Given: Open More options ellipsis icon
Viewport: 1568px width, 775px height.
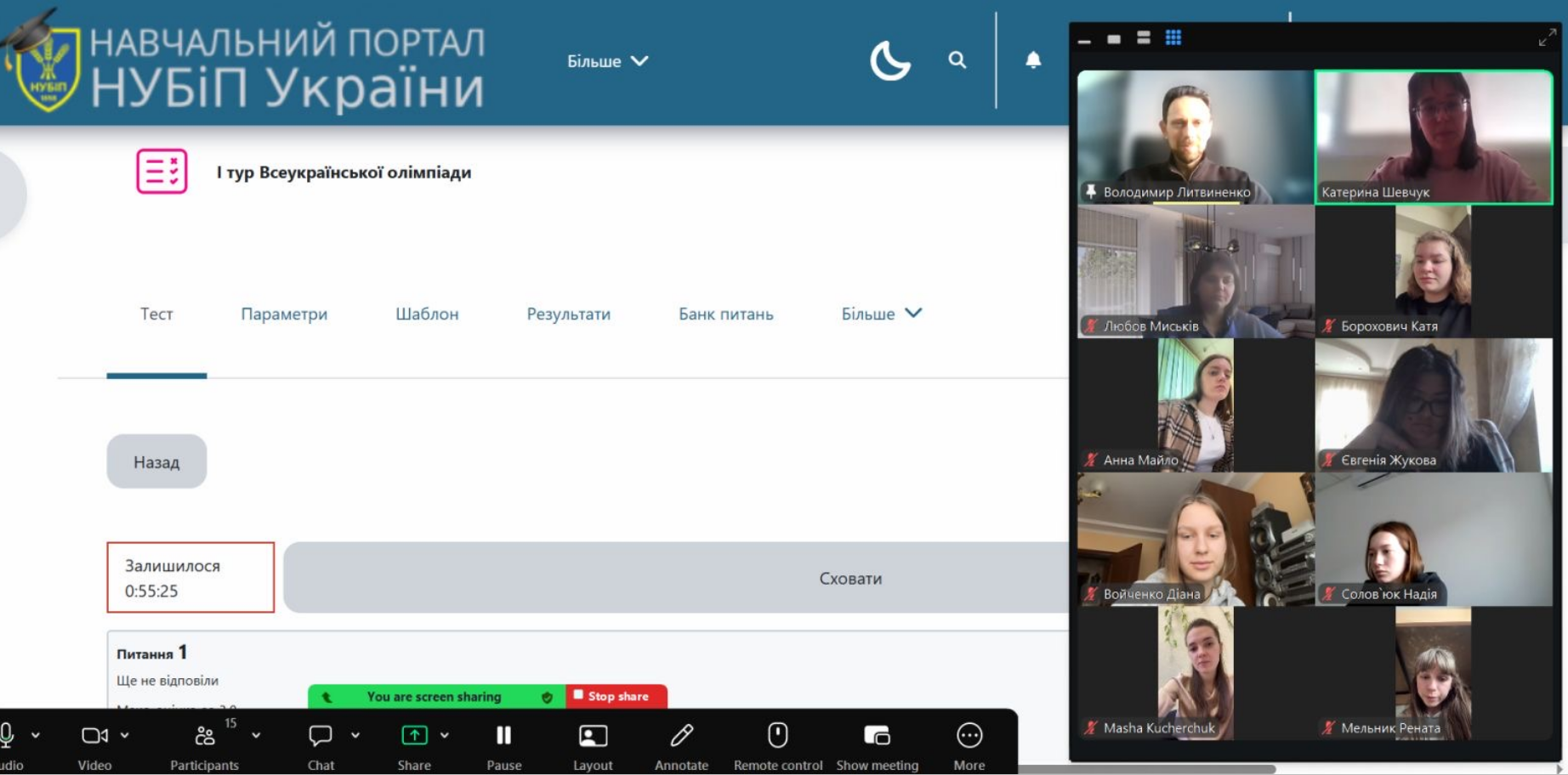Looking at the screenshot, I should coord(969,735).
